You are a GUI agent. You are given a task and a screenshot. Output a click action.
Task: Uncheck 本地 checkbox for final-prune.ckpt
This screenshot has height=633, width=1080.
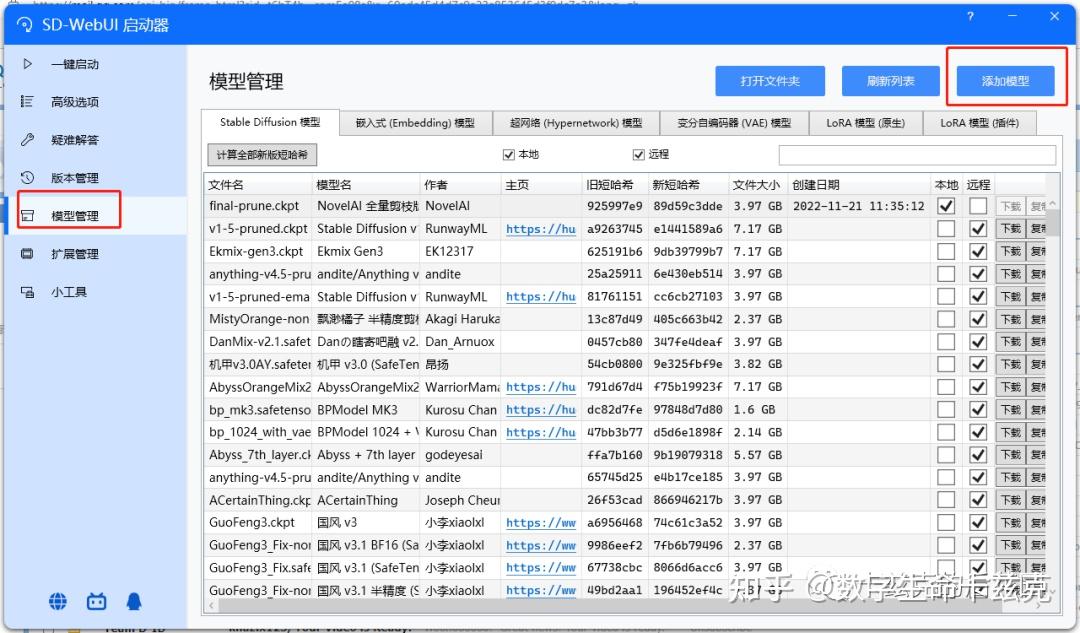[946, 206]
